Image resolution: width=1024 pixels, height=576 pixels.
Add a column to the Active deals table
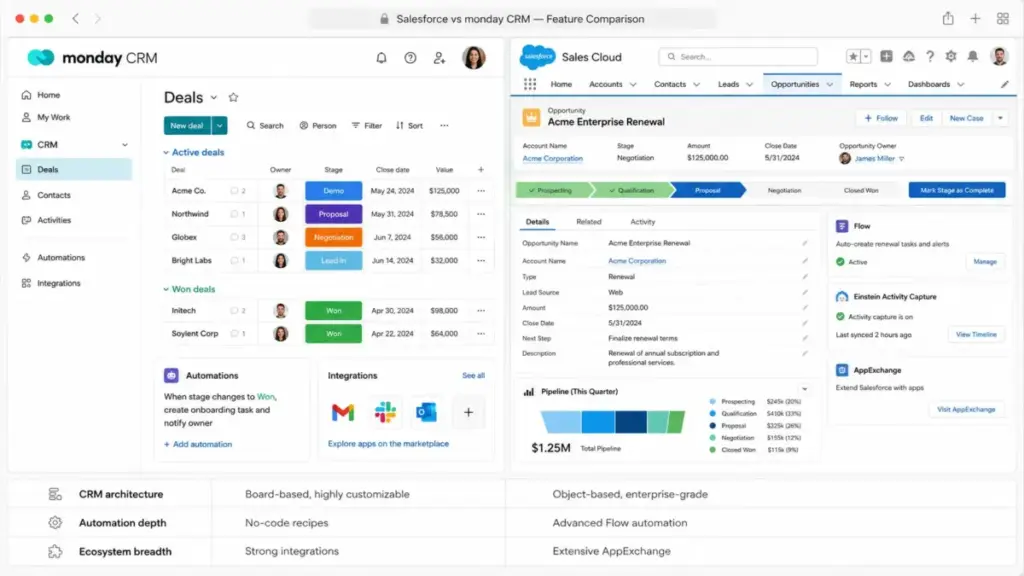[x=481, y=170]
